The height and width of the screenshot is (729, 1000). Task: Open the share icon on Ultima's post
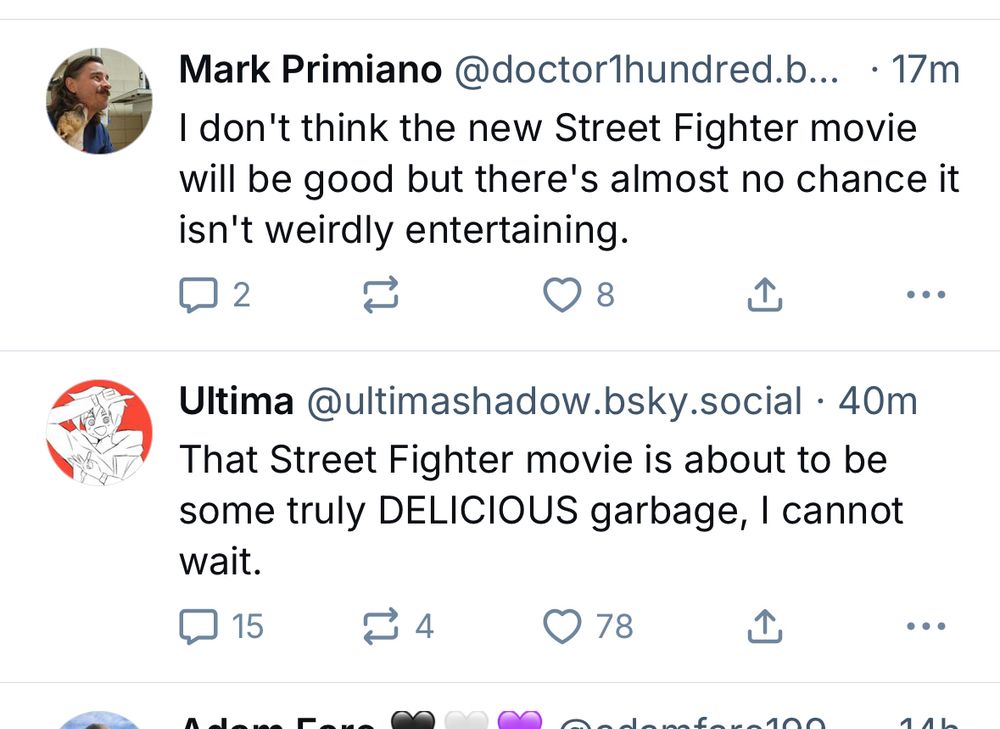[x=764, y=625]
